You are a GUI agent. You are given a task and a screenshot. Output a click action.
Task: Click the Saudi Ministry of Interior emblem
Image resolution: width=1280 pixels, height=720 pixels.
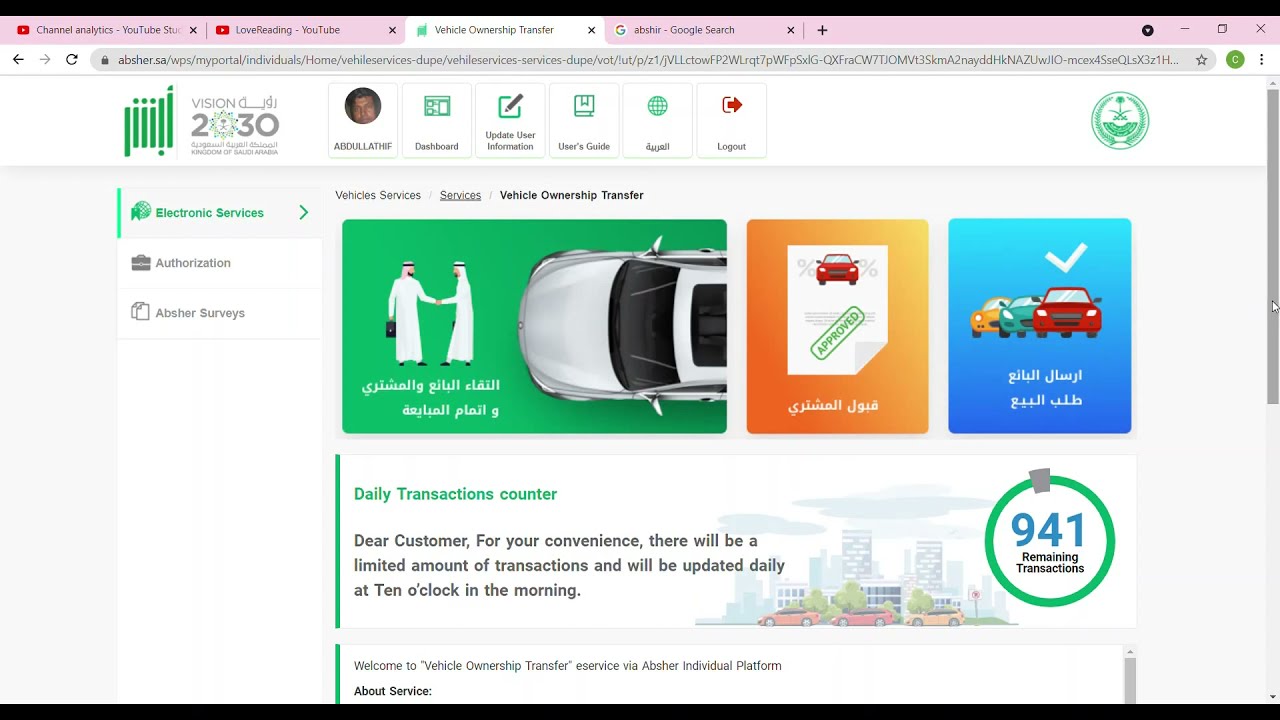click(x=1120, y=120)
